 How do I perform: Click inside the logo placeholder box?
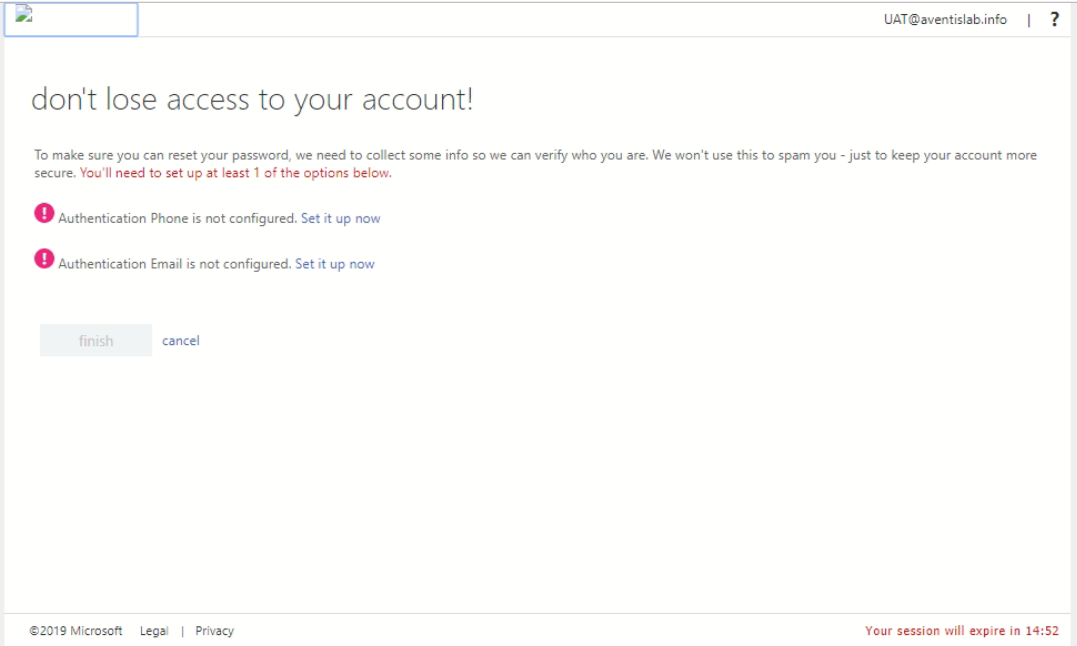point(71,20)
